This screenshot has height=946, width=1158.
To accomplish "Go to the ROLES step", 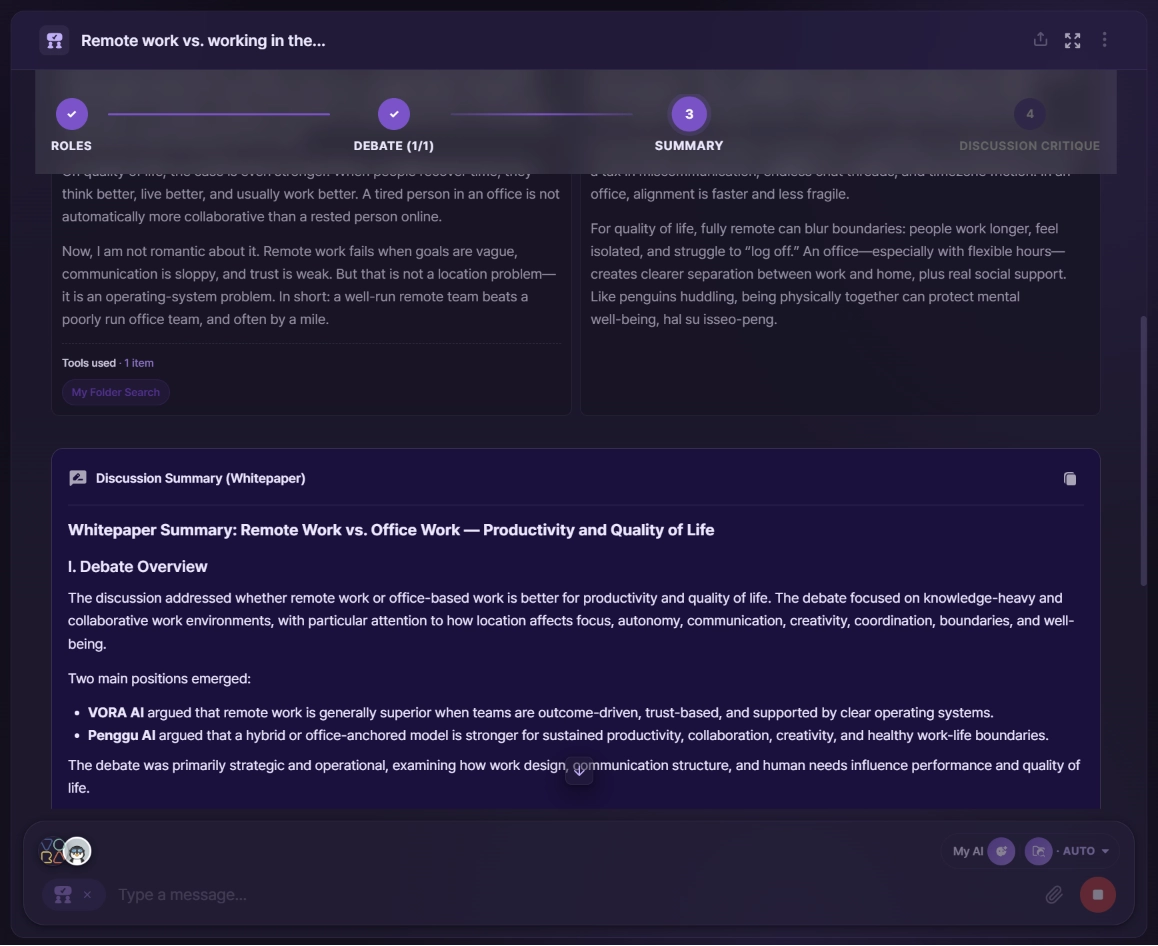I will pos(72,114).
